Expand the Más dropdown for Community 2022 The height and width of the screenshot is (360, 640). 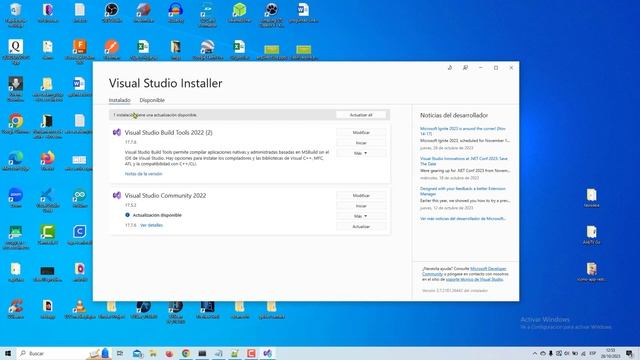(361, 216)
